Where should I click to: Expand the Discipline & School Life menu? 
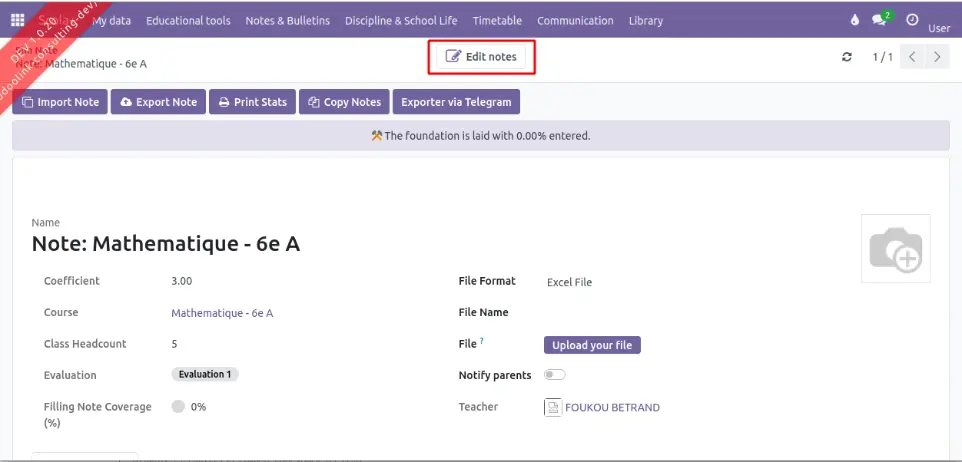pyautogui.click(x=401, y=20)
